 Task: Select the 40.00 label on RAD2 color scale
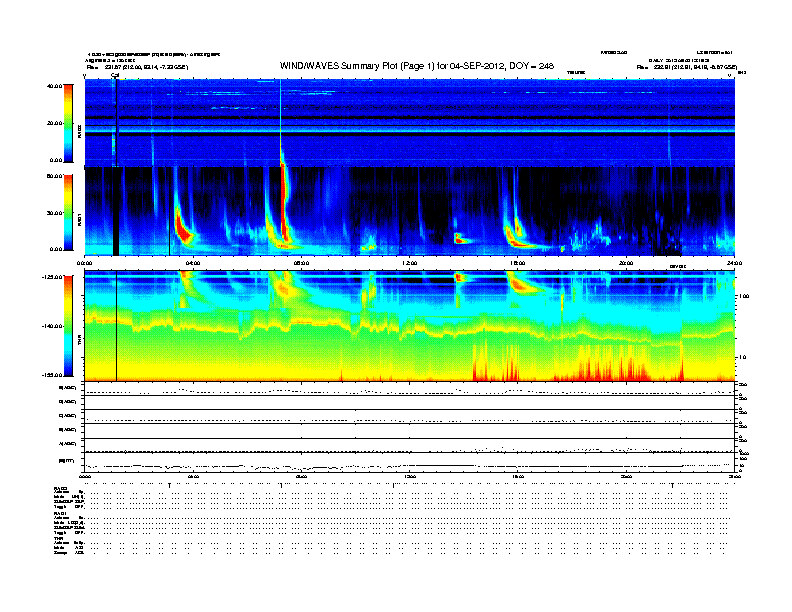pos(55,86)
